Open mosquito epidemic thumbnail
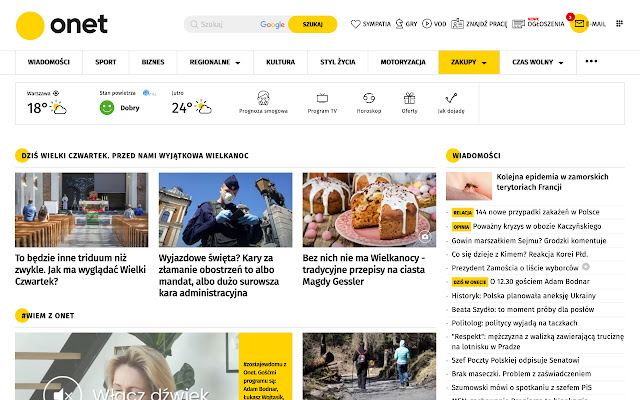This screenshot has height=400, width=640. [469, 186]
